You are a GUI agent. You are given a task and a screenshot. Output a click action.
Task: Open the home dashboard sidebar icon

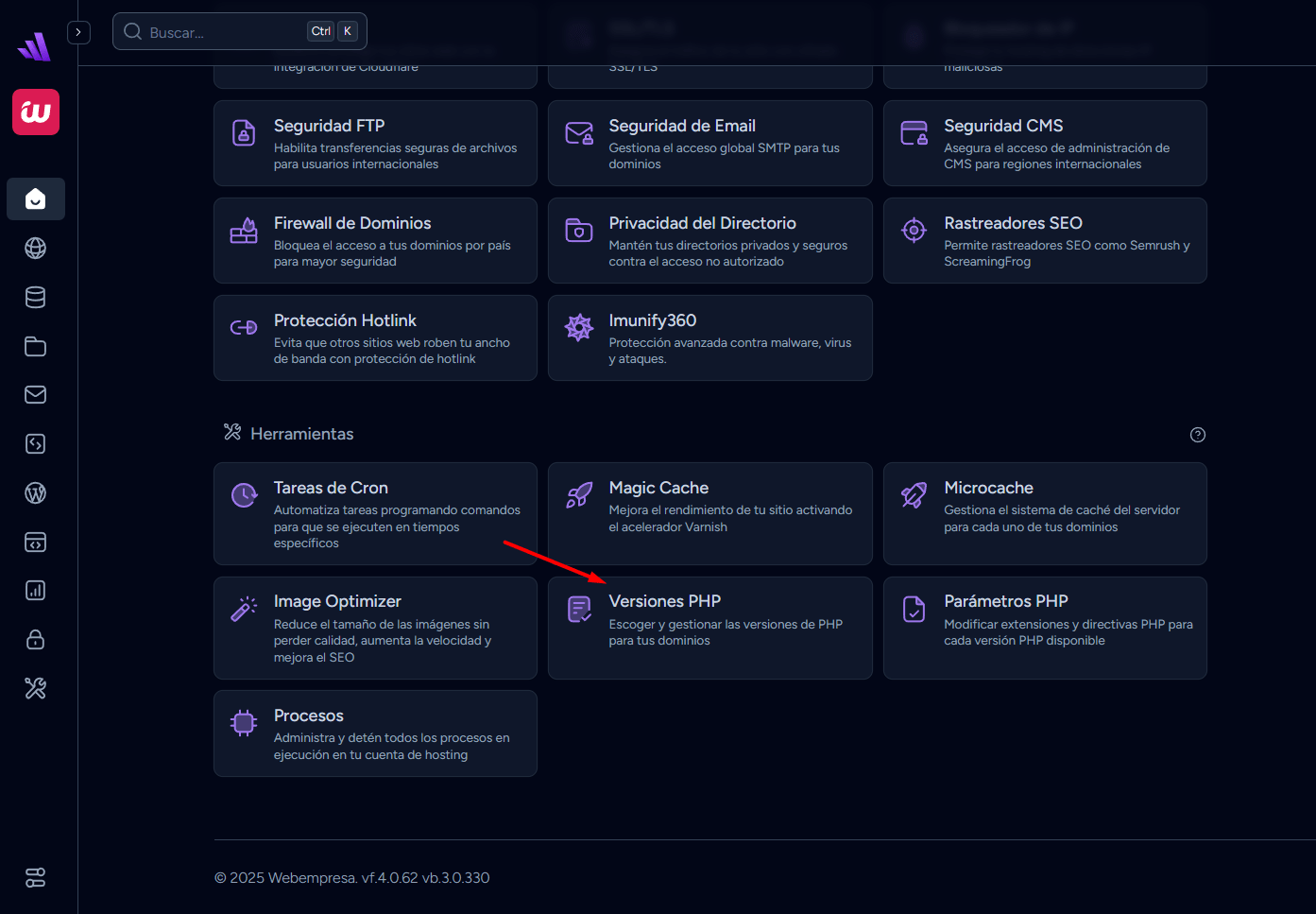(x=36, y=198)
